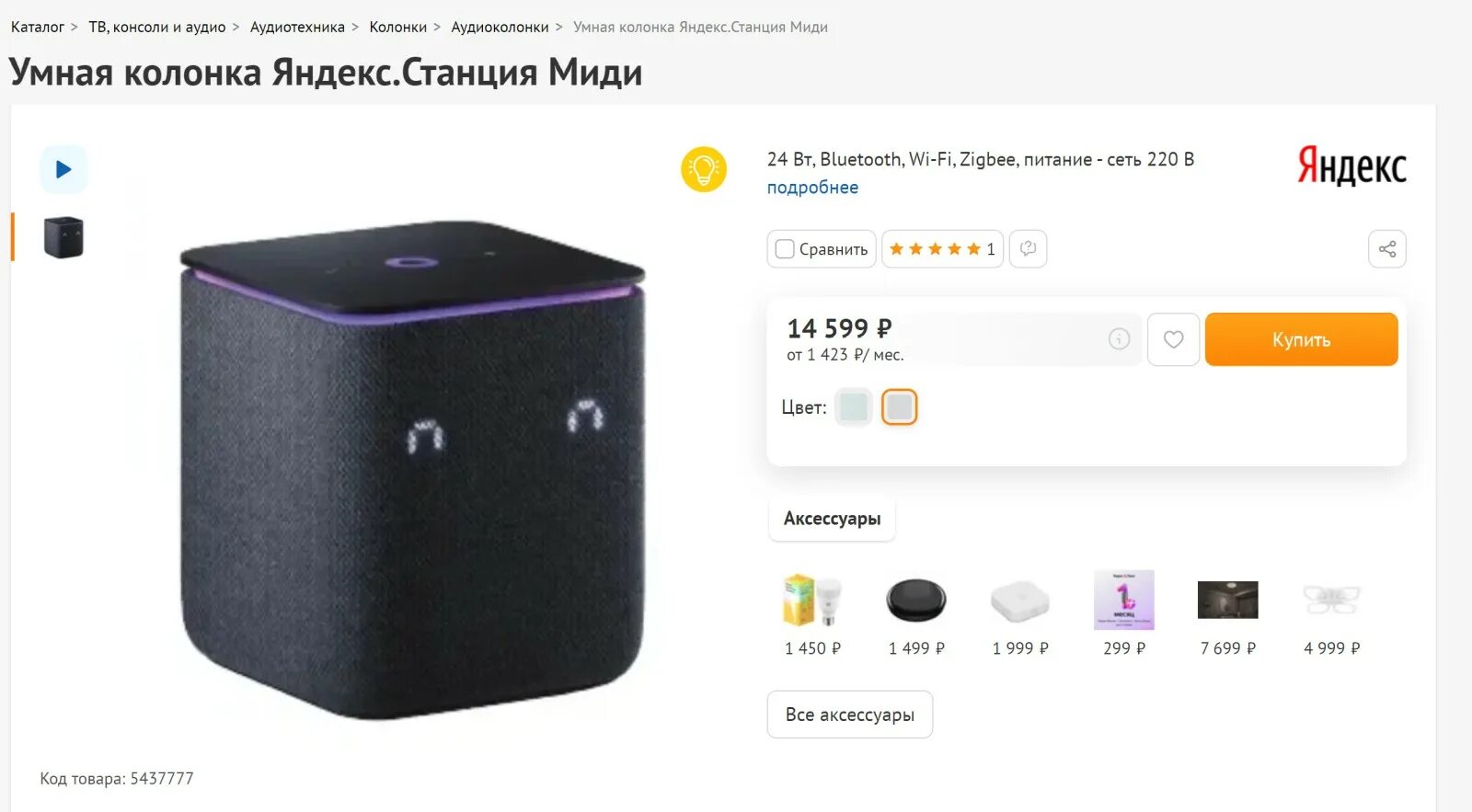
Task: Check the Сравнить checkbox
Action: 785,249
